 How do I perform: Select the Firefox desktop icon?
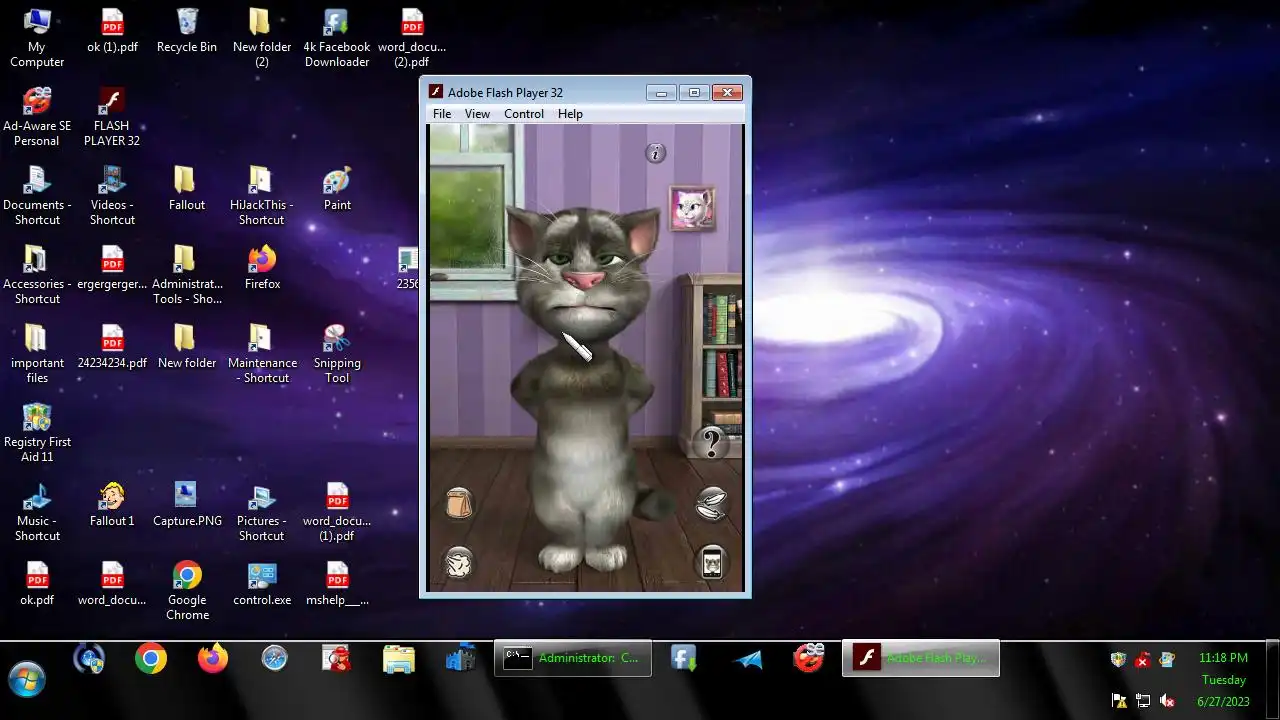click(x=262, y=268)
